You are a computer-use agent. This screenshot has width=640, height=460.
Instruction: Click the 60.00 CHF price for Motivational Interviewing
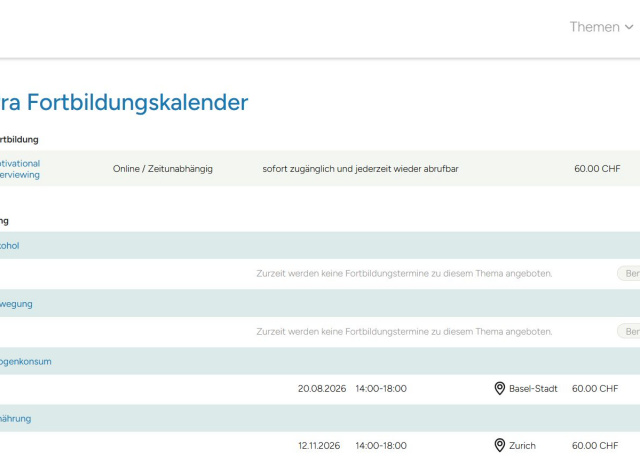pos(597,169)
